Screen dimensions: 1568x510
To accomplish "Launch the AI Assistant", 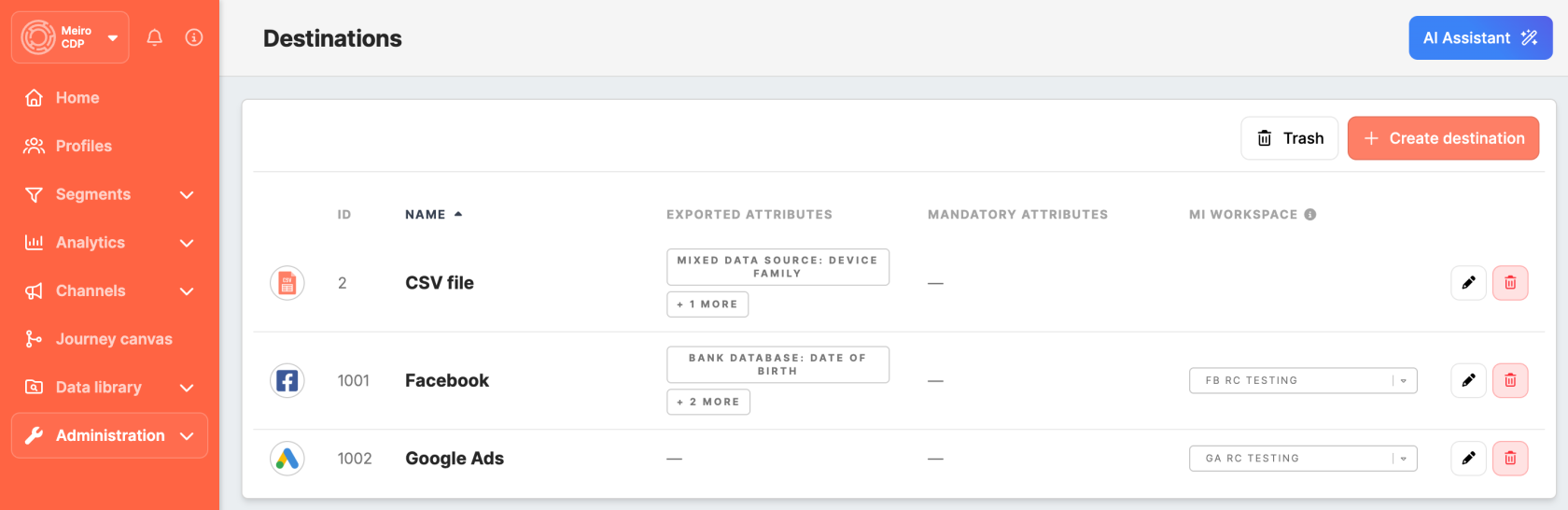I will pos(1479,38).
